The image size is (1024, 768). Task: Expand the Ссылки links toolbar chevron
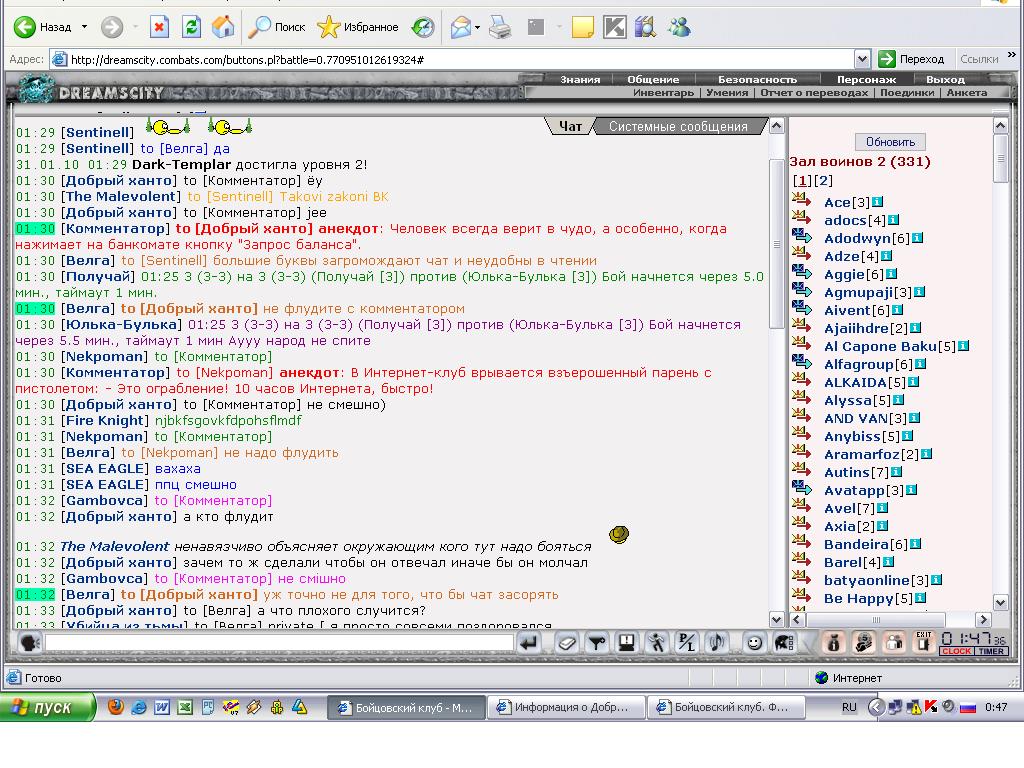(x=1012, y=56)
